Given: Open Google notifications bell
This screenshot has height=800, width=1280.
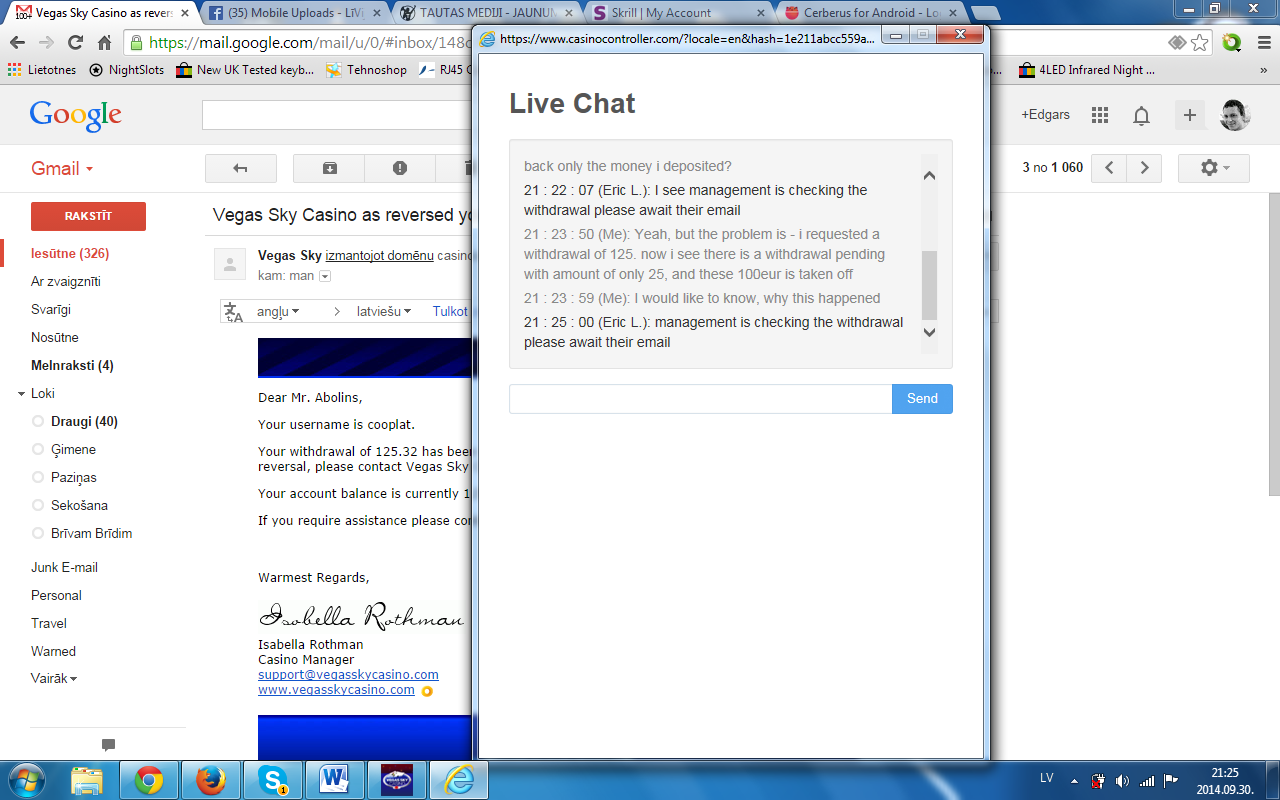Looking at the screenshot, I should click(1141, 115).
